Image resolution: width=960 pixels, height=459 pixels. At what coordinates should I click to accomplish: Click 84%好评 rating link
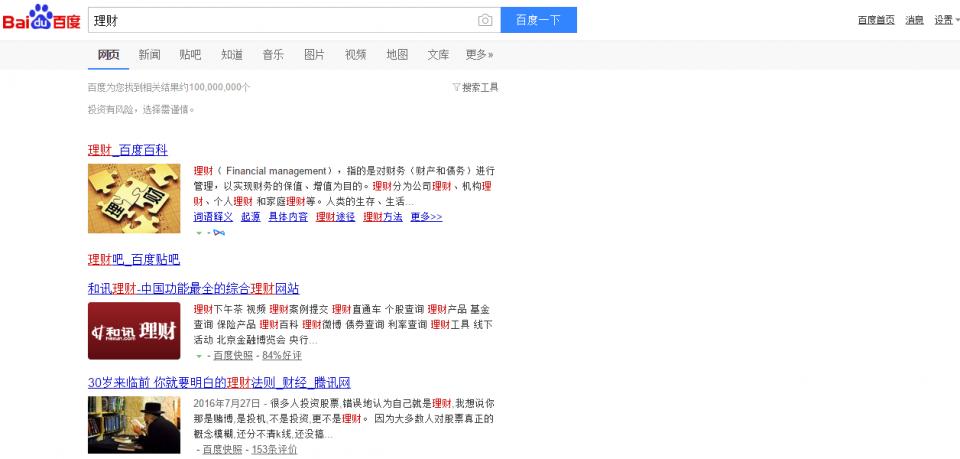282,356
